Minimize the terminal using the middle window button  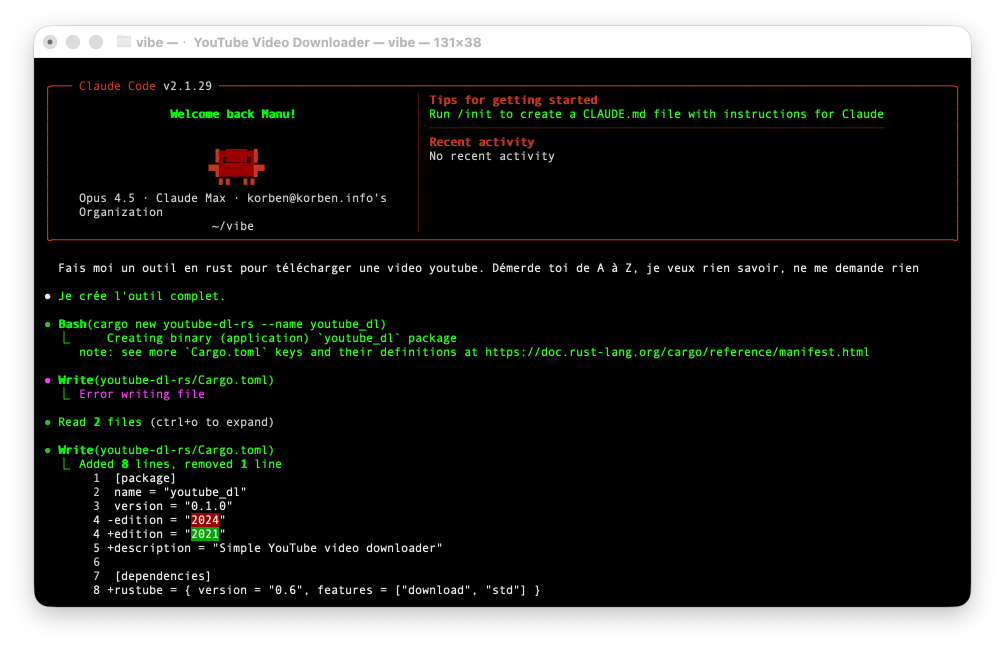pyautogui.click(x=73, y=42)
